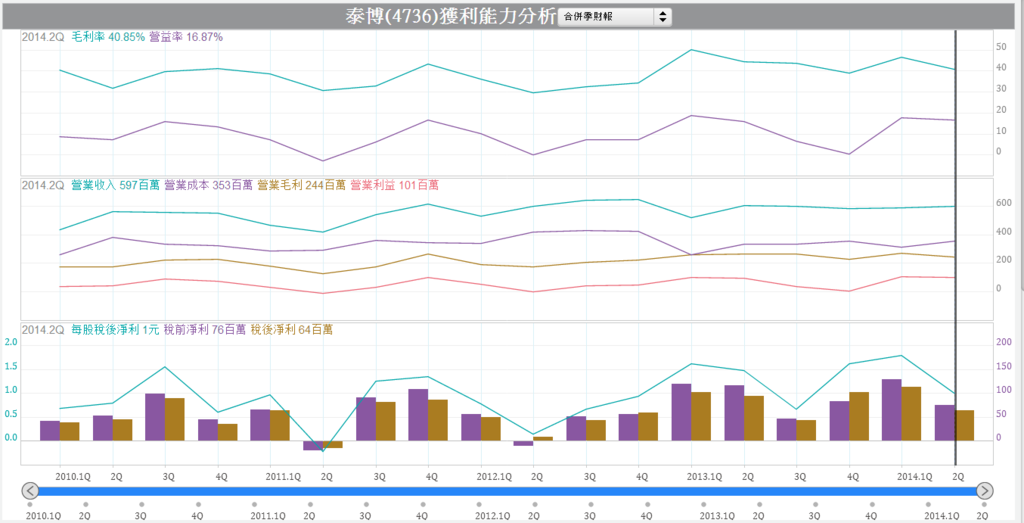Click the blue date range slider bar
Screen dimensions: 1024x523
pos(507,490)
